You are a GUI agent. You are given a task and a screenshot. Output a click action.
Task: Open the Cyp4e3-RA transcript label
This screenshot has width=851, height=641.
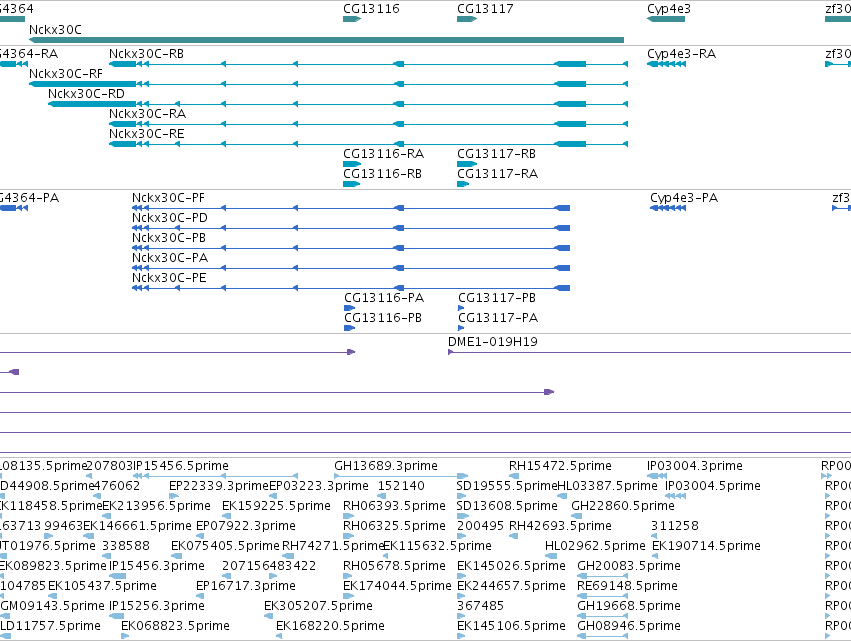pyautogui.click(x=682, y=54)
